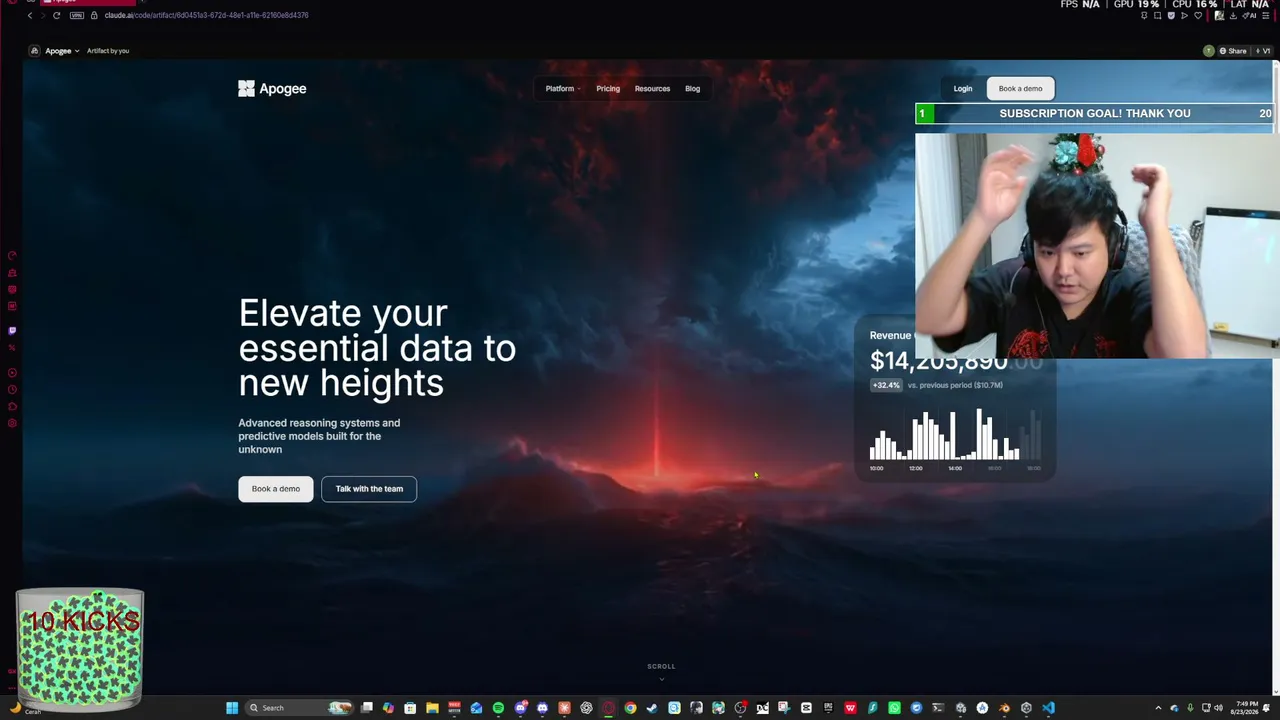Click the streamer webcam overlay
The width and height of the screenshot is (1280, 720).
click(1096, 245)
